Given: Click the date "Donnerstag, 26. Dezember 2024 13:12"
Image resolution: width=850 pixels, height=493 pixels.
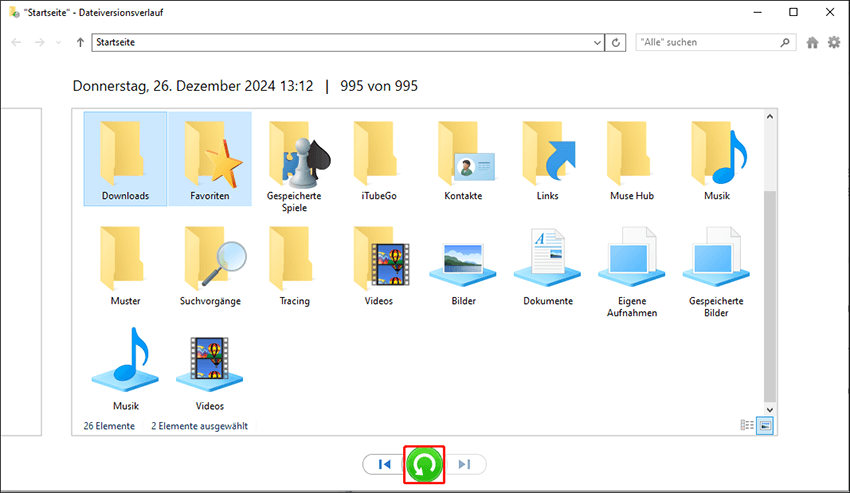Looking at the screenshot, I should coord(193,86).
